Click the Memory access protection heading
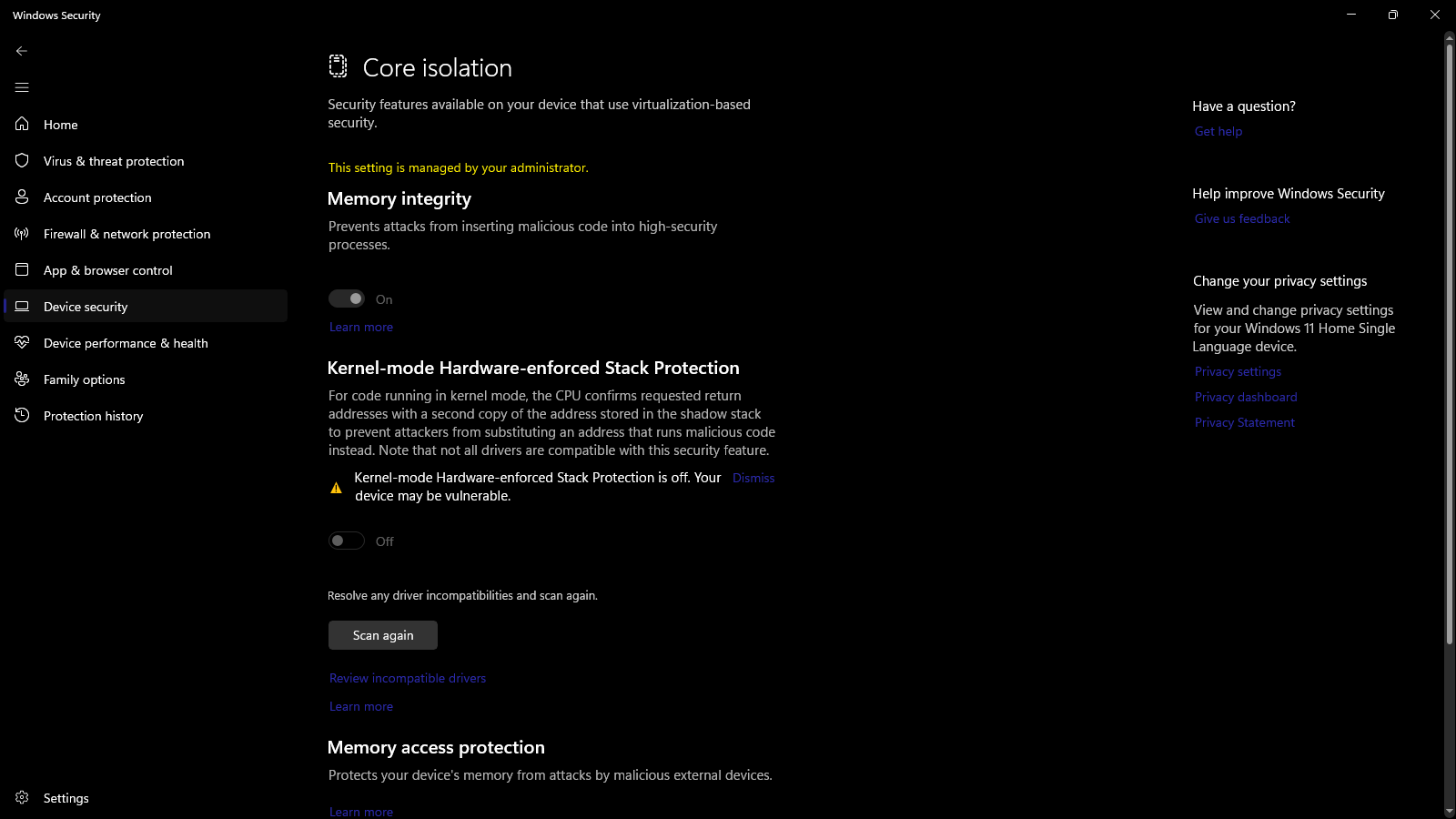 pos(436,747)
